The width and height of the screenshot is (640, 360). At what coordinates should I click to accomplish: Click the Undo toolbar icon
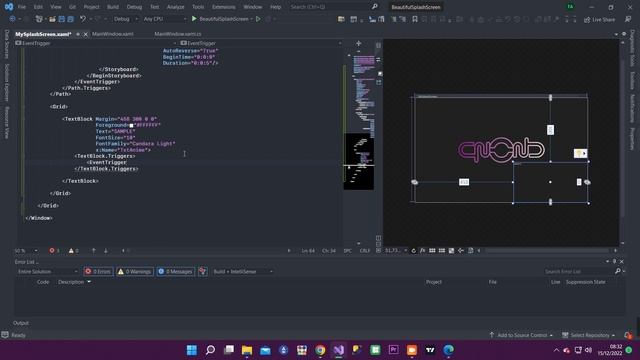coord(83,19)
